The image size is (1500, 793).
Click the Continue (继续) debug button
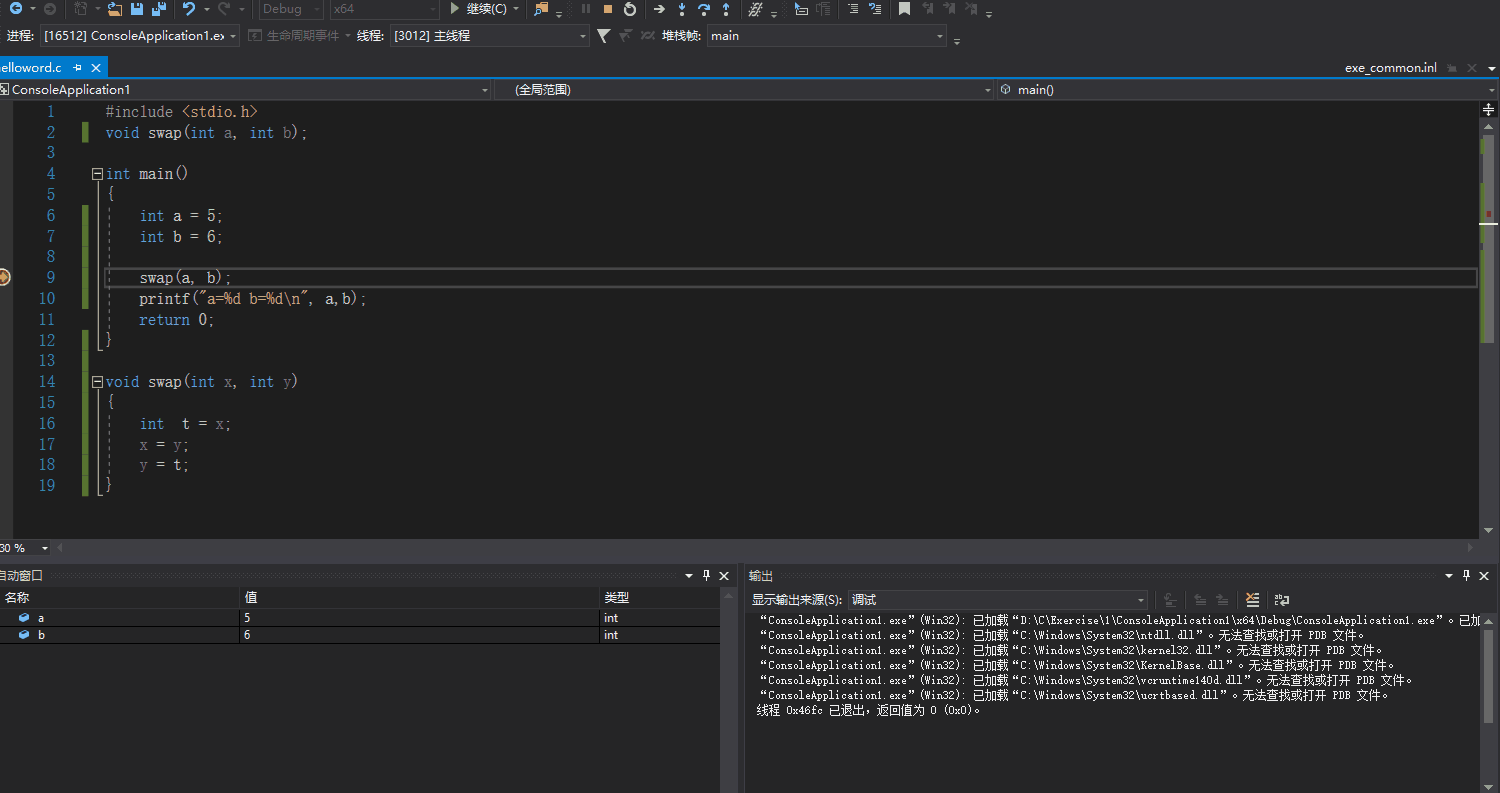pyautogui.click(x=479, y=9)
